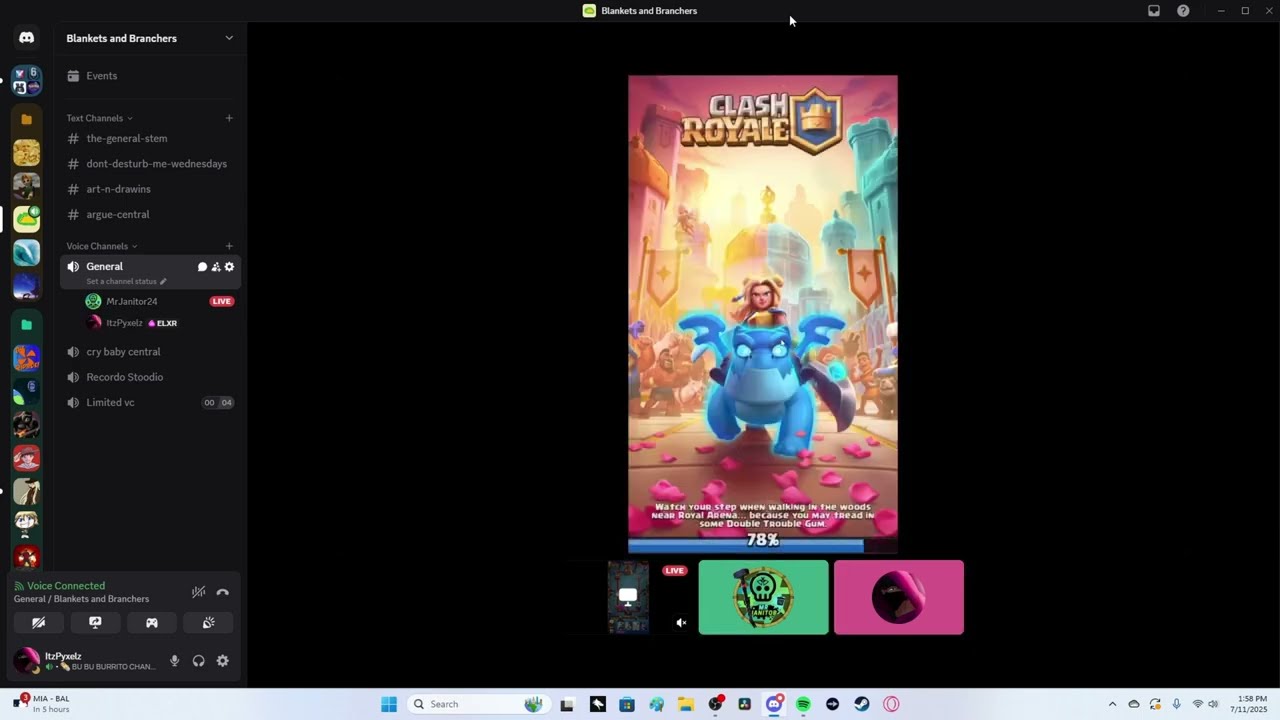The width and height of the screenshot is (1280, 720).
Task: Create a new text channel plus
Action: [229, 118]
